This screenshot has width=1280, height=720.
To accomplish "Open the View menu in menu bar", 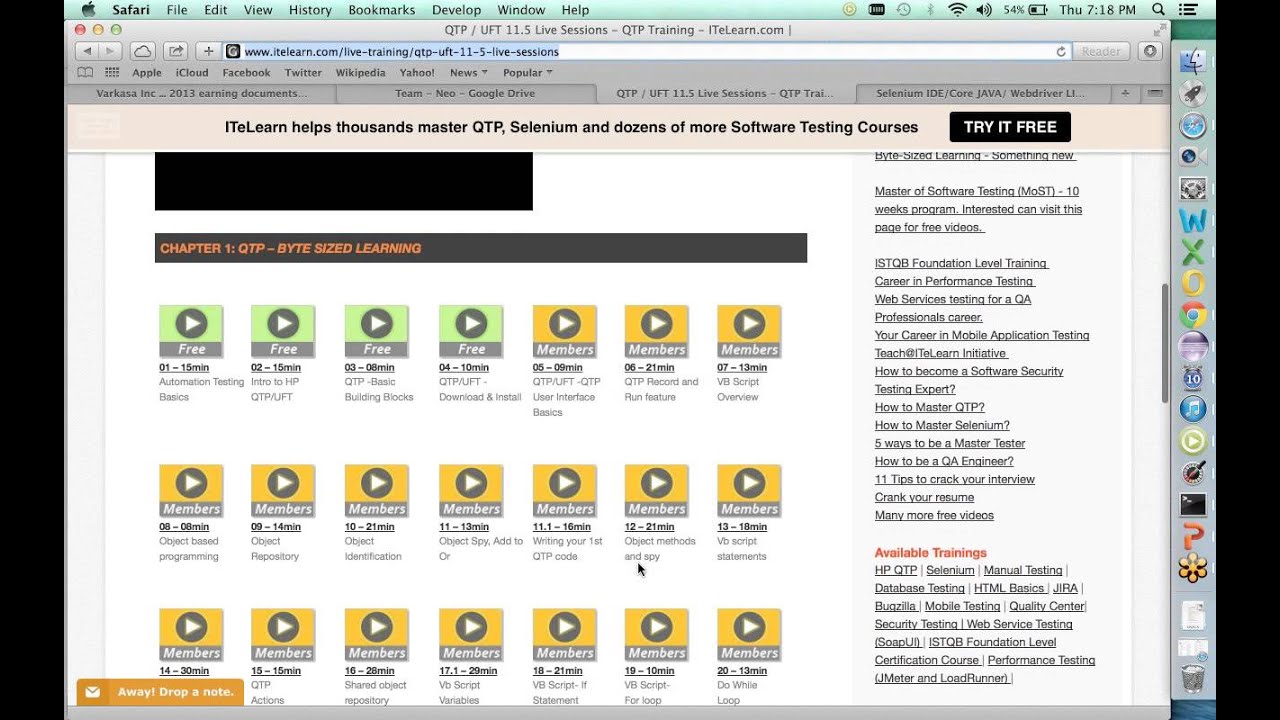I will 258,10.
